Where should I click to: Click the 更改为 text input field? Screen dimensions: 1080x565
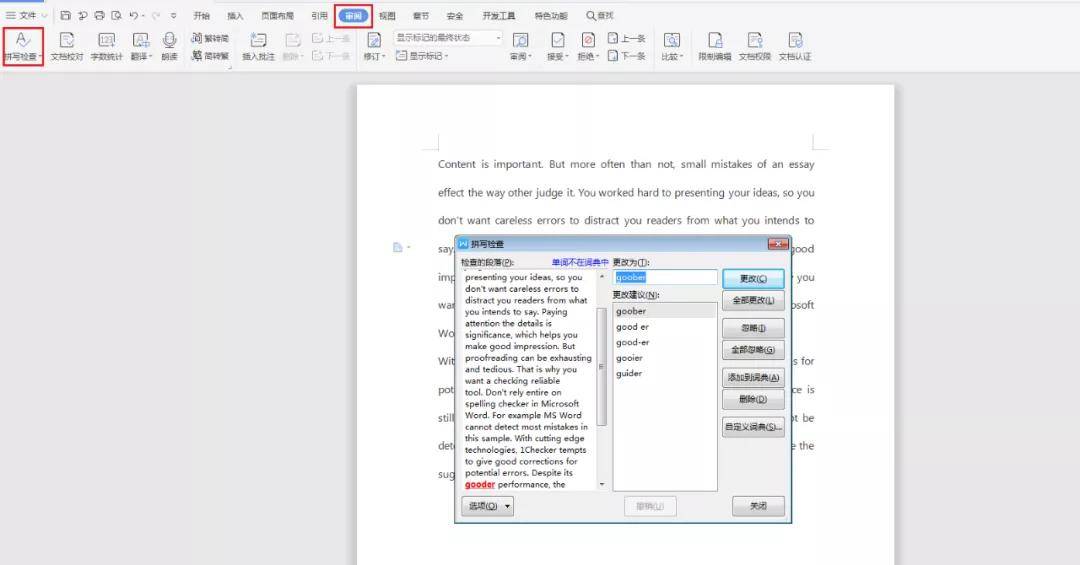[665, 277]
